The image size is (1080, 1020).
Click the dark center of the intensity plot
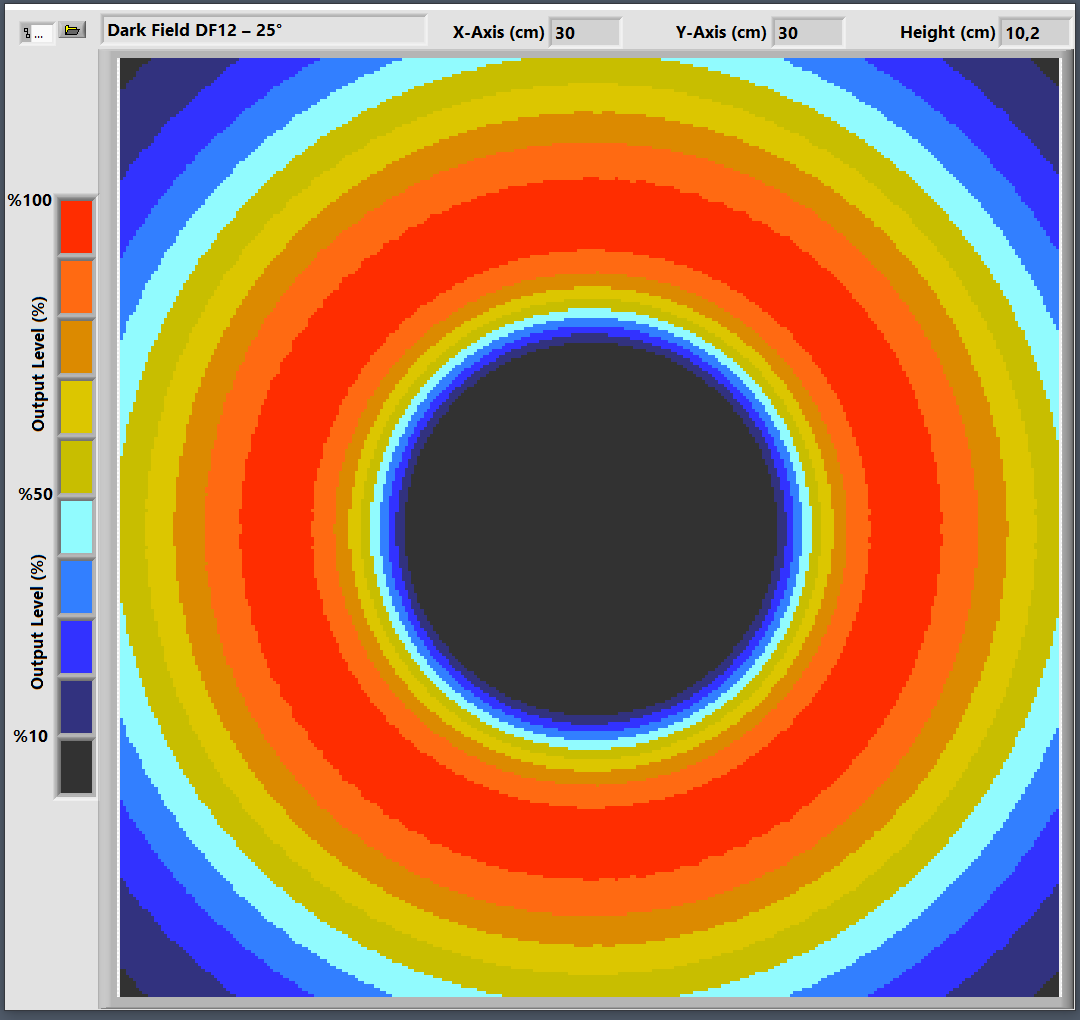point(590,530)
